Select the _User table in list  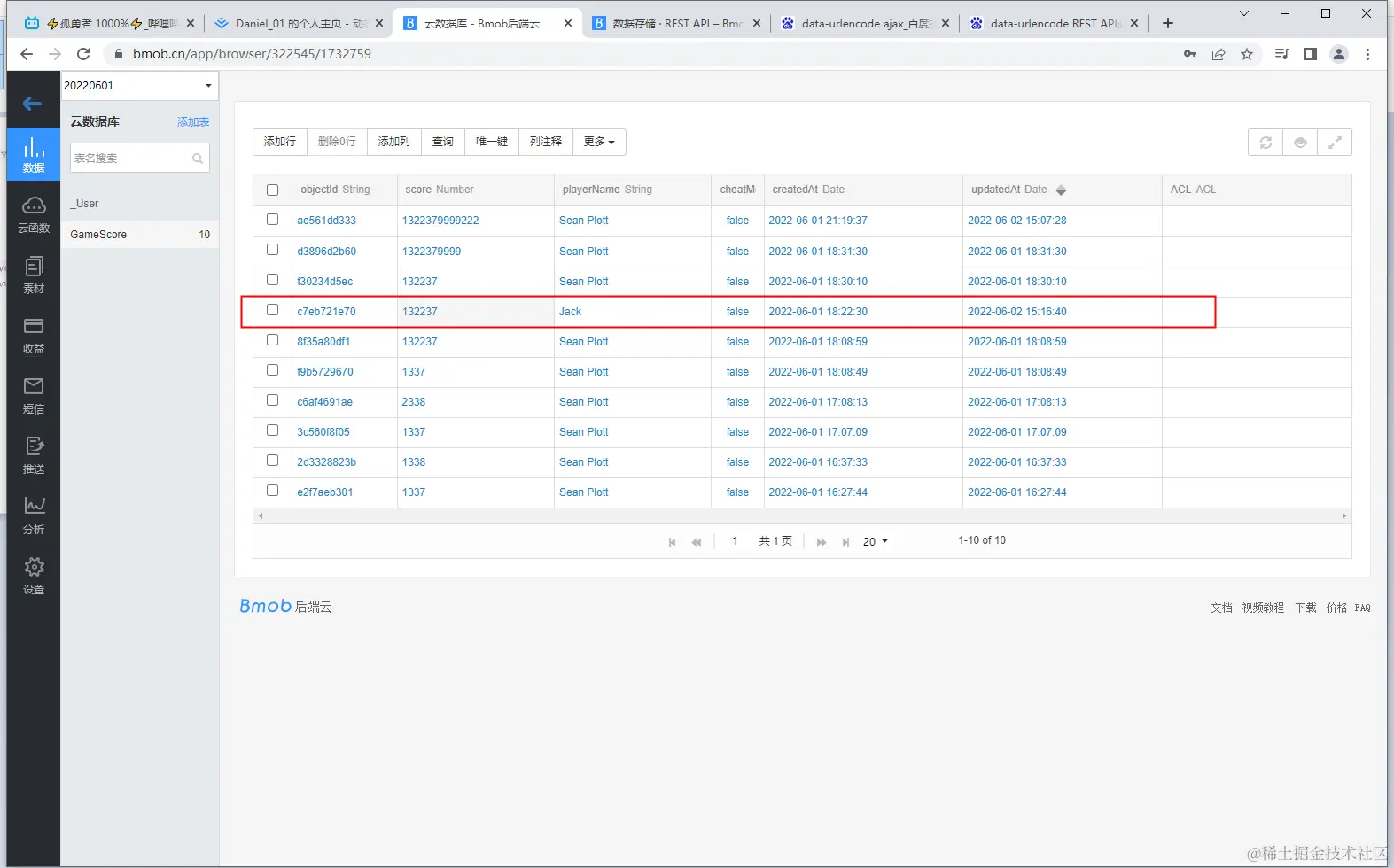coord(140,204)
